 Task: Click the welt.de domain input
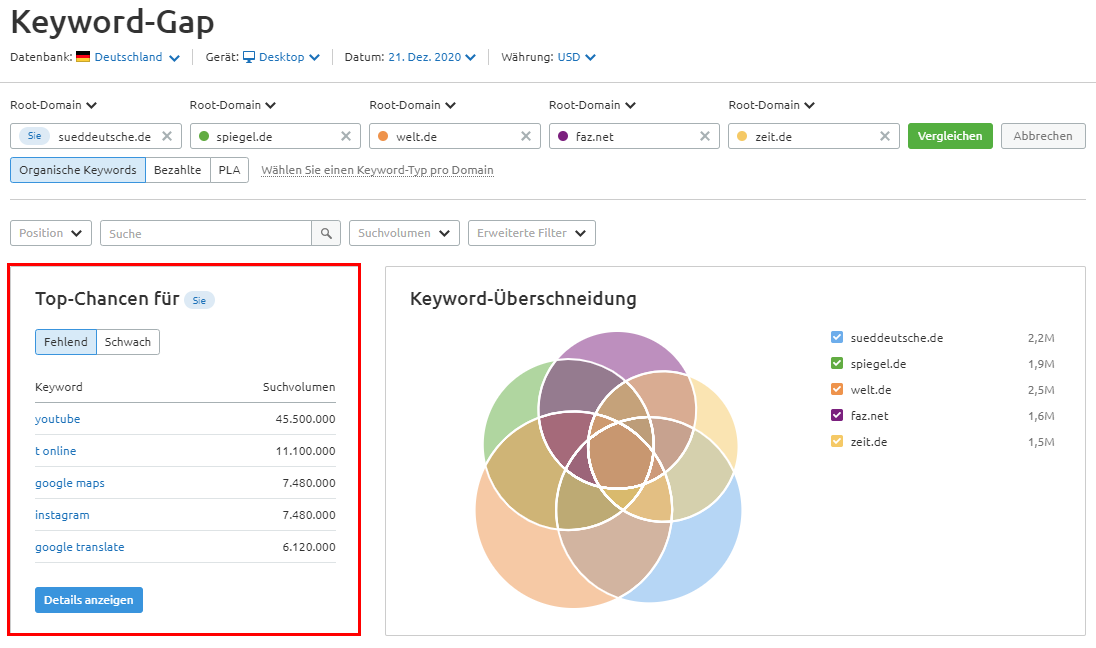coord(454,136)
